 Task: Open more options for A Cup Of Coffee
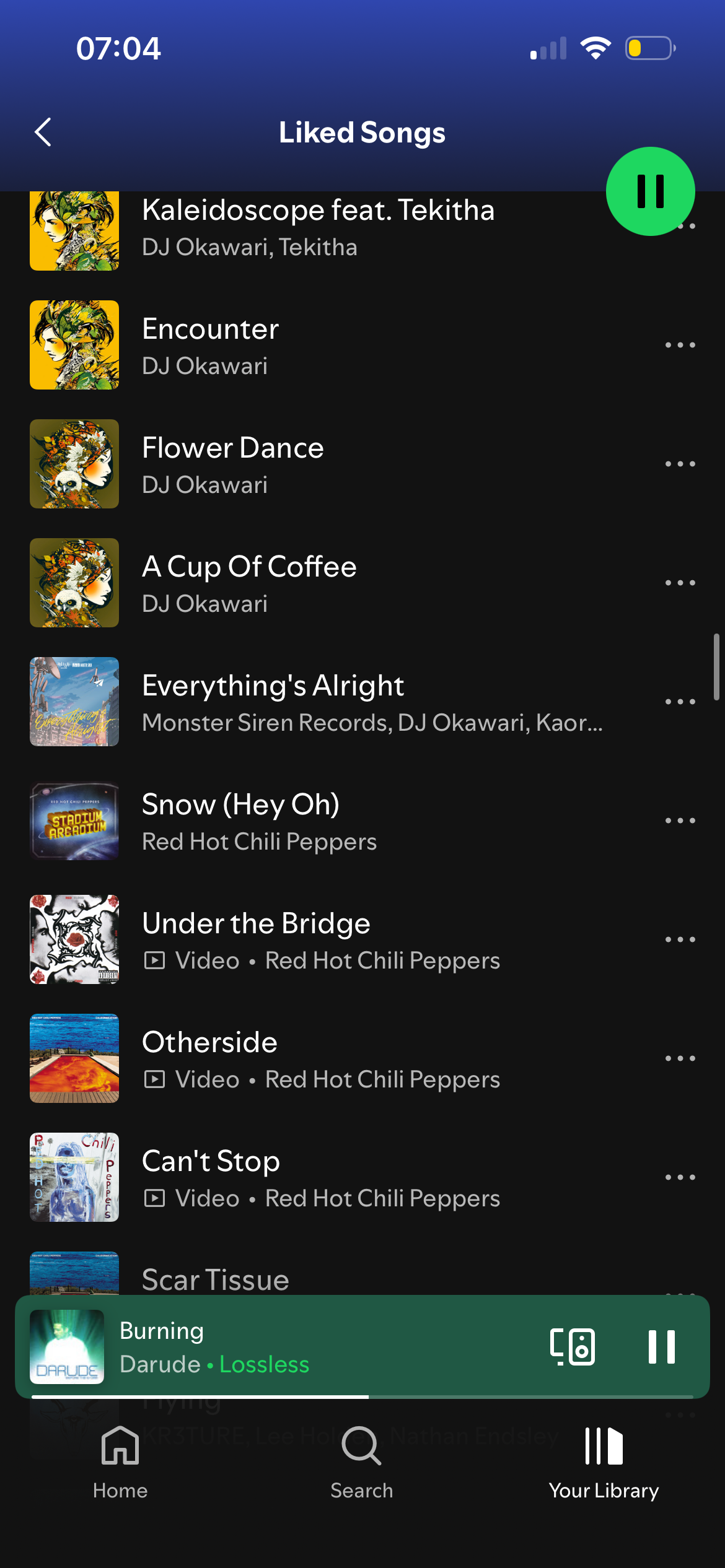point(680,583)
